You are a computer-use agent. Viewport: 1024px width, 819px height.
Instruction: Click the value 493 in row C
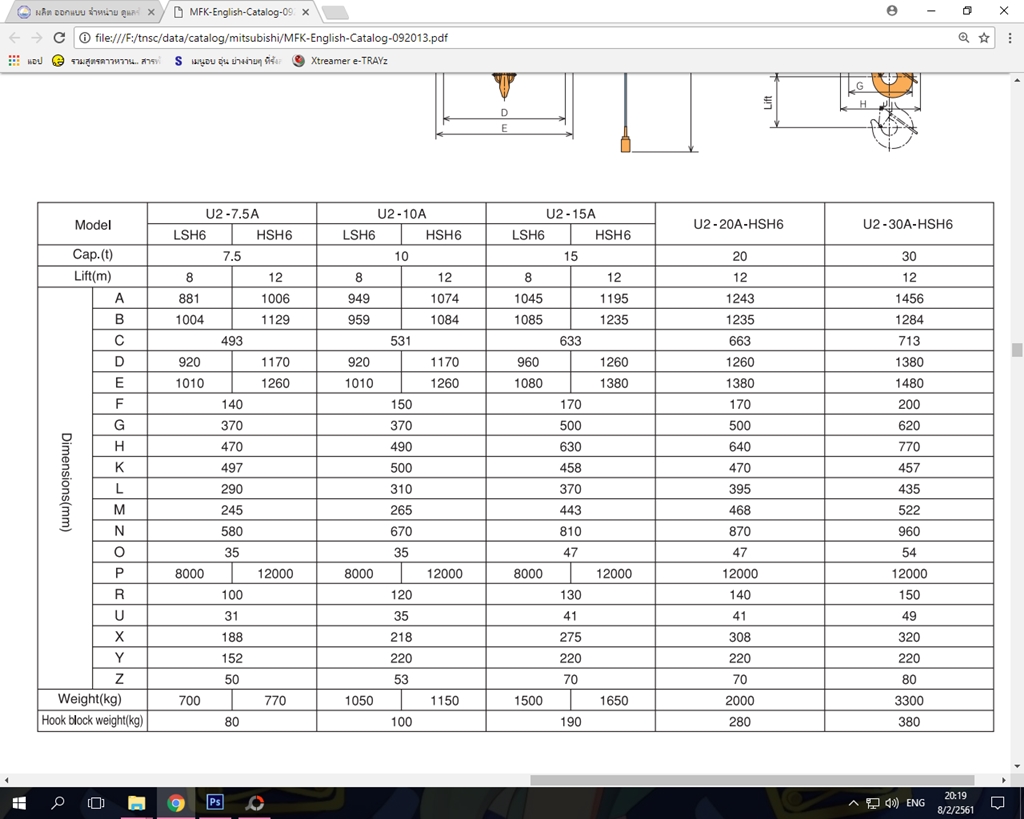pyautogui.click(x=232, y=341)
